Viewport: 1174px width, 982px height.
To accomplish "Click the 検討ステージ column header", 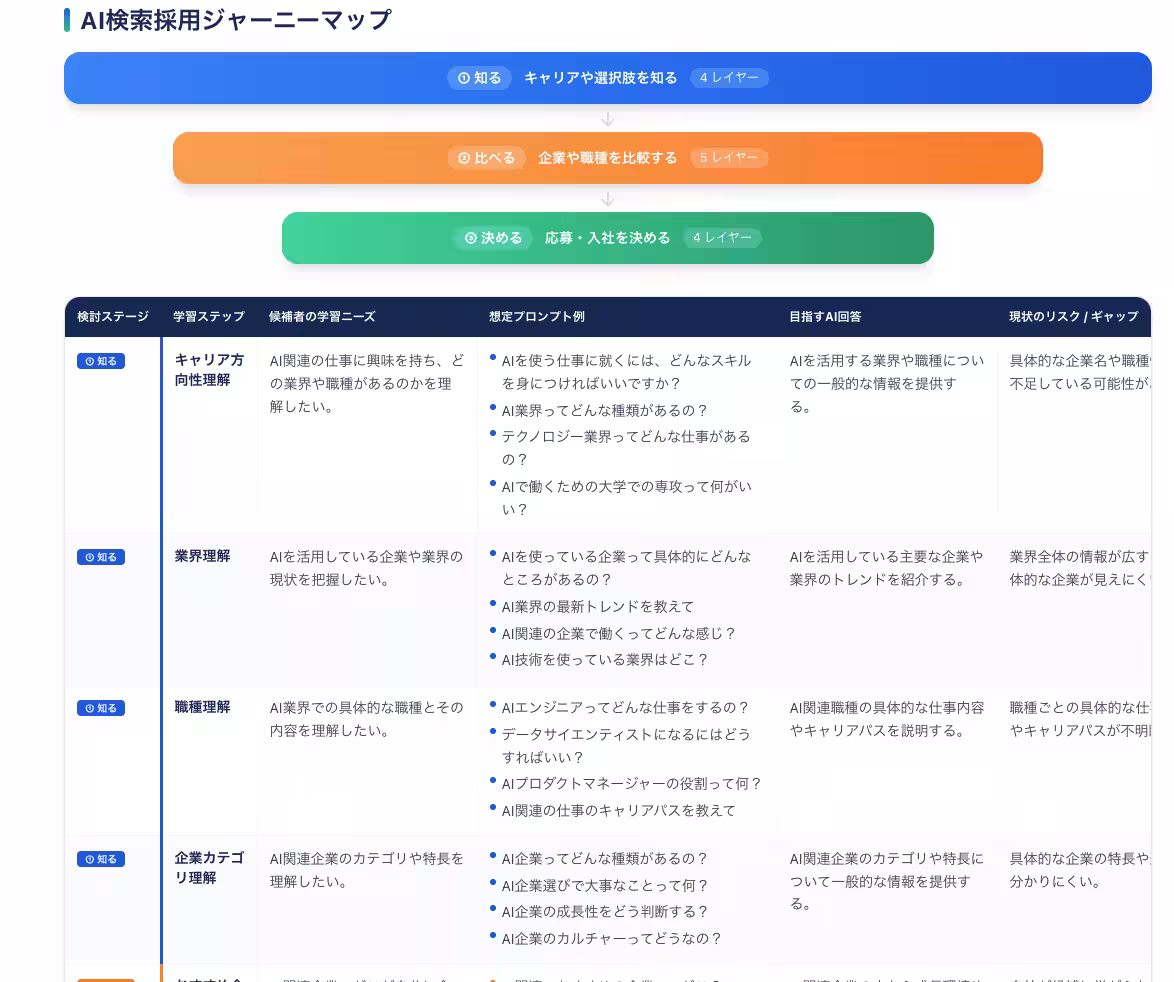I will tap(113, 317).
